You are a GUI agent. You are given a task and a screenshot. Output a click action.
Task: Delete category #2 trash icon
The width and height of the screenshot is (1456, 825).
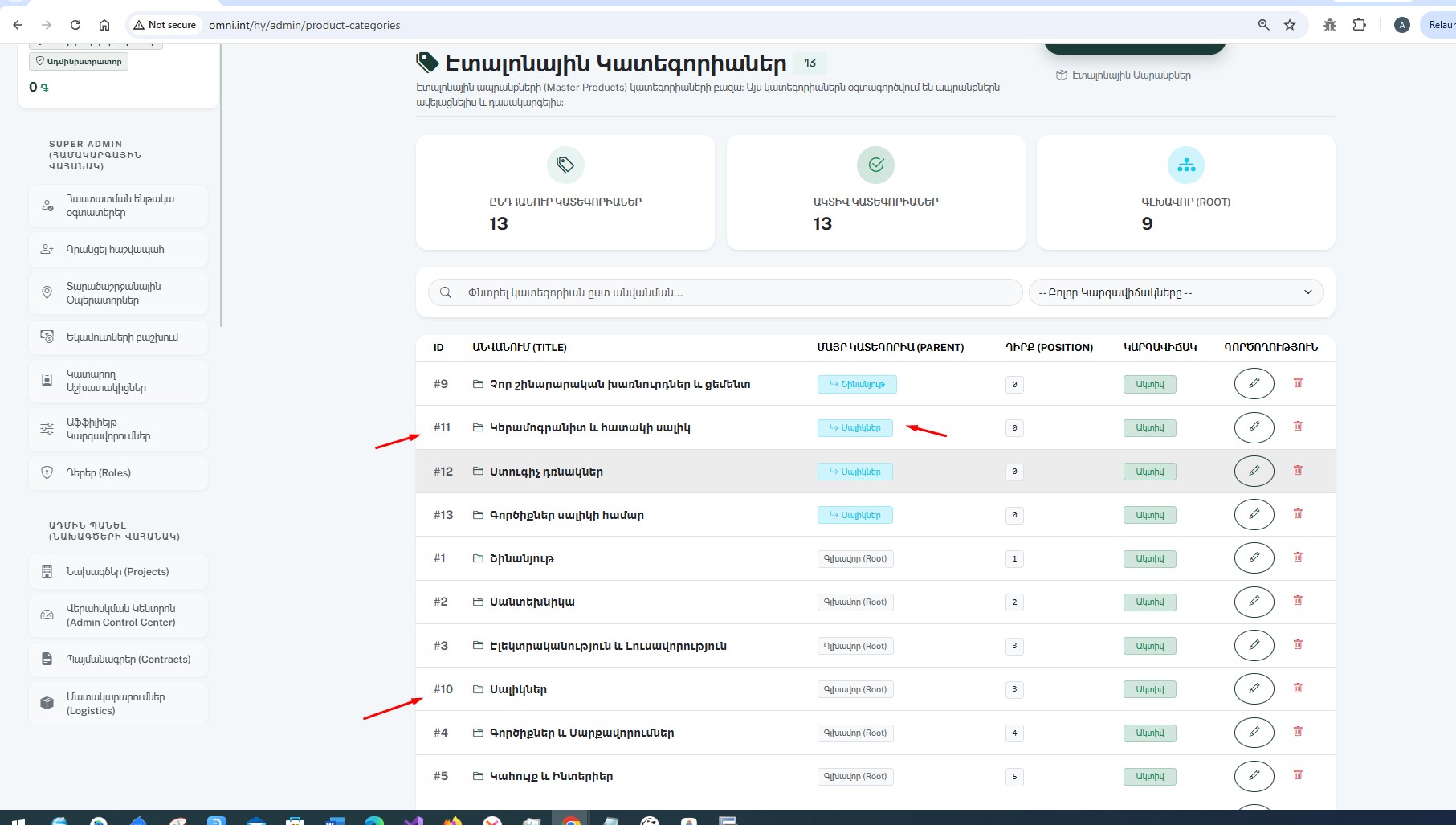[1298, 601]
